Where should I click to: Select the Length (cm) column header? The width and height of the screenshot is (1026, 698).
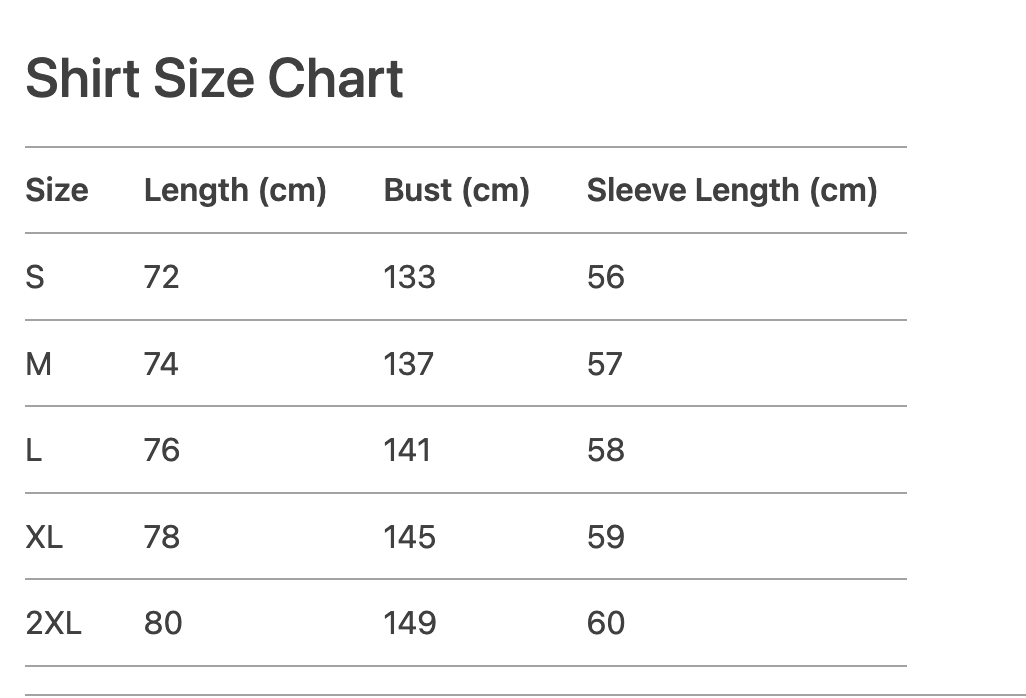235,190
